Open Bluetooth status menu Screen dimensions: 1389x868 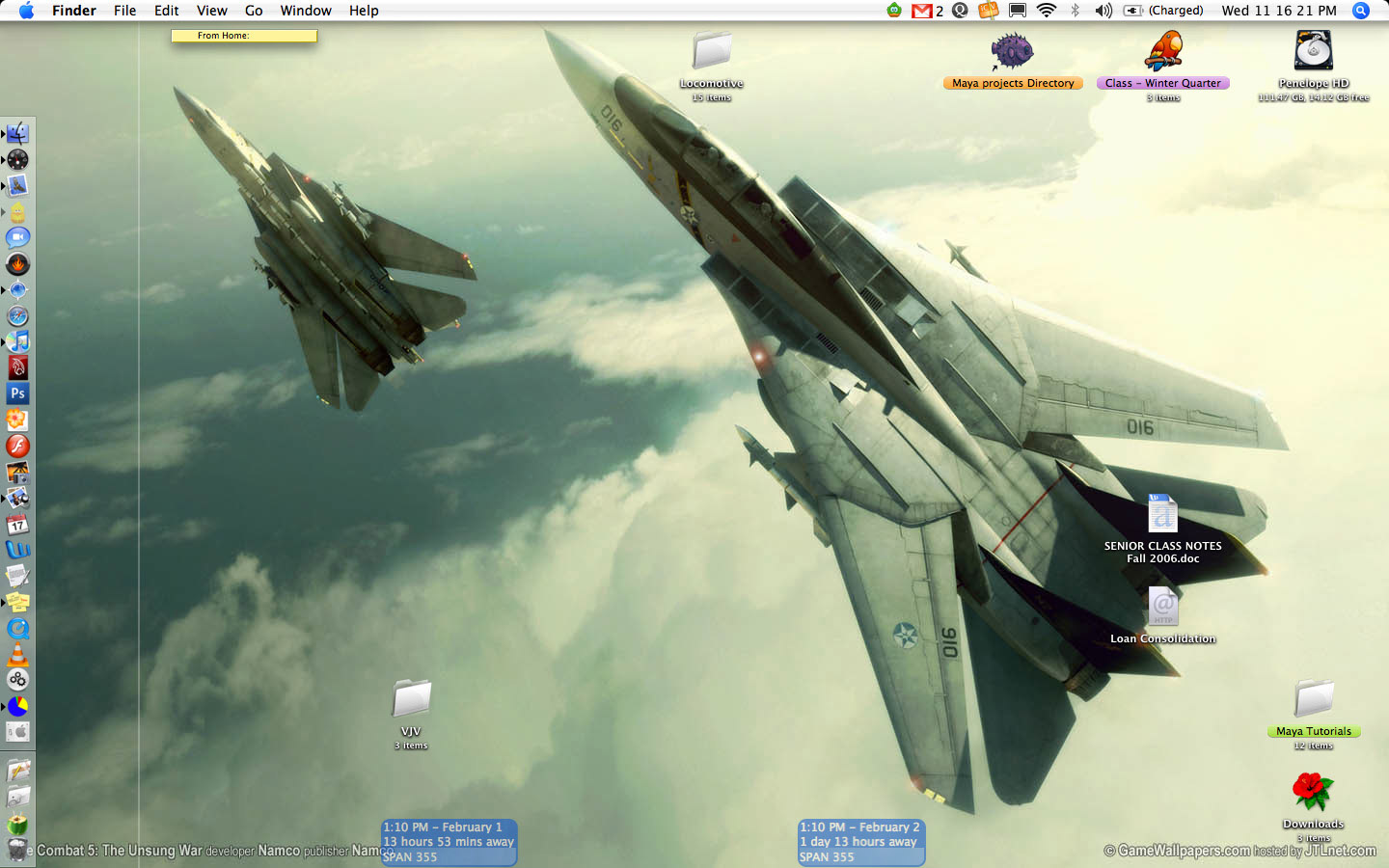[1075, 11]
